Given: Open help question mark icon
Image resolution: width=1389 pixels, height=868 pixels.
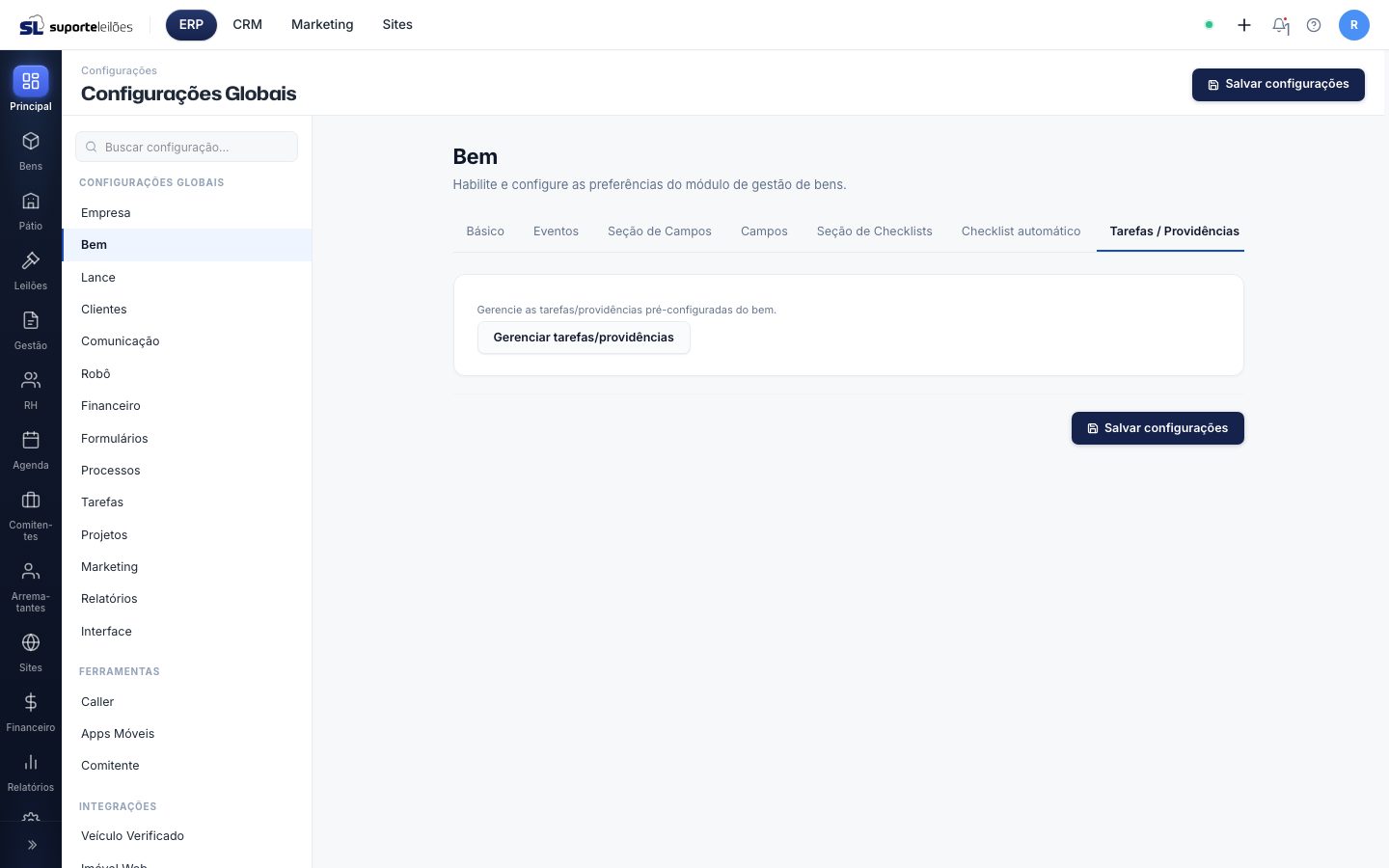Looking at the screenshot, I should tap(1314, 25).
